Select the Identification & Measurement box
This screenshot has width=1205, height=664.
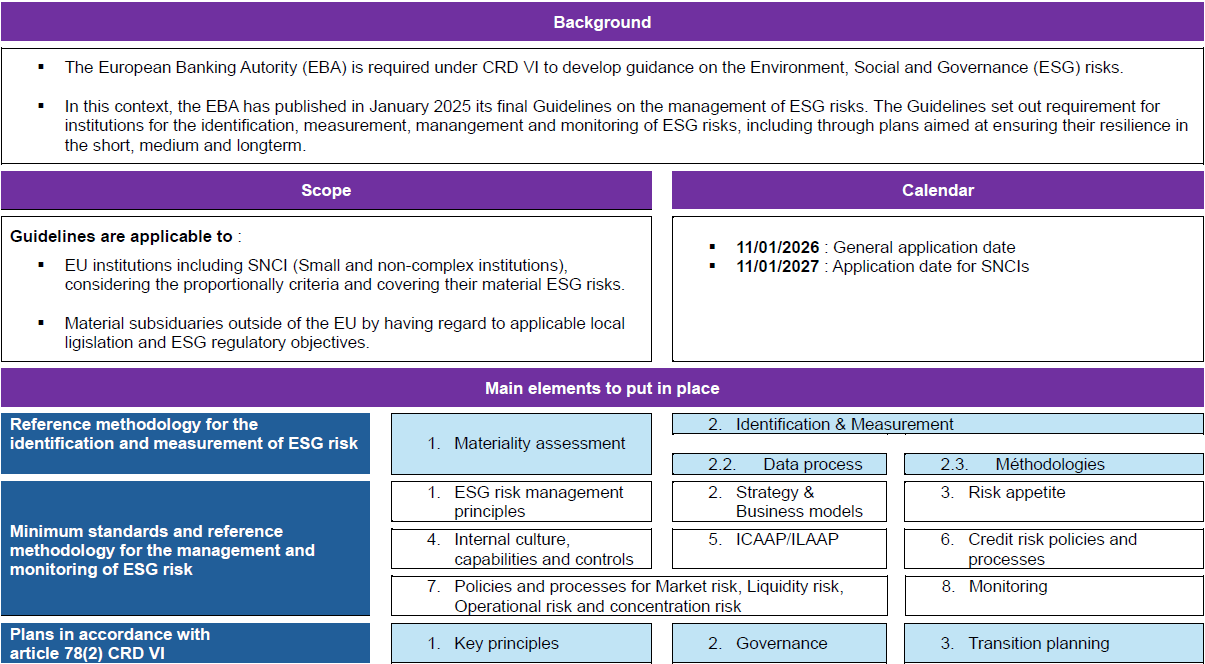[x=937, y=424]
